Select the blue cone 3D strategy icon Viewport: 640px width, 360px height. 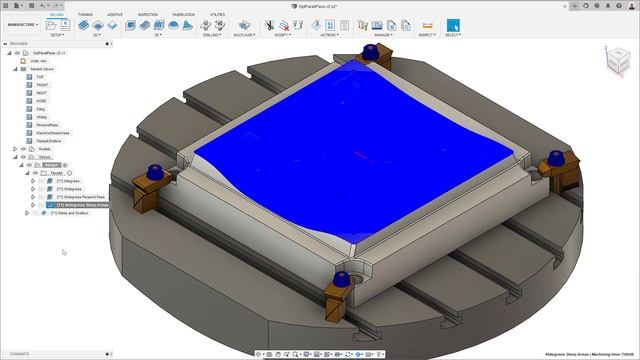(187, 25)
